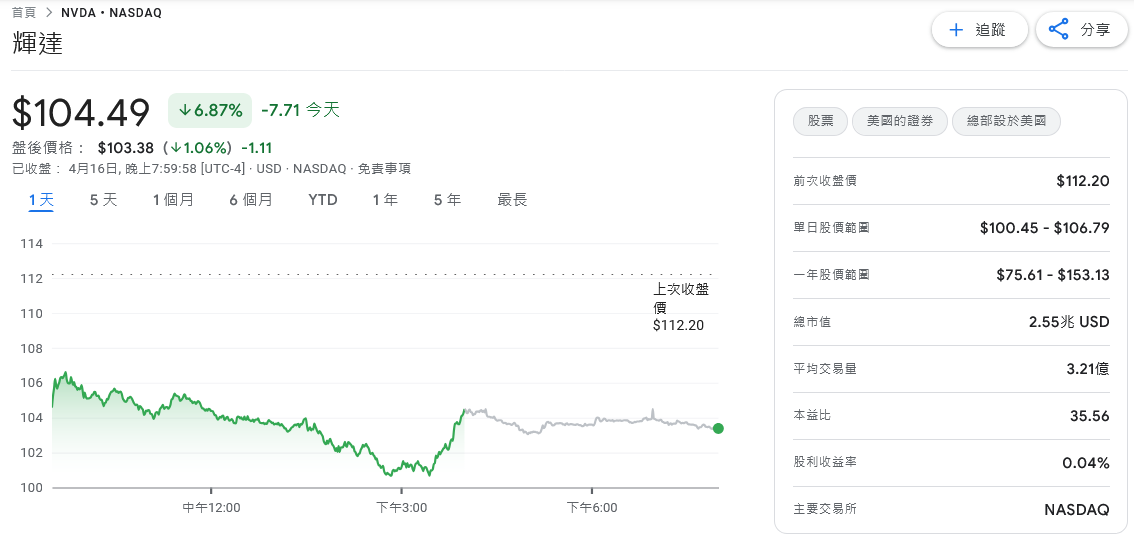Click the 本益比 row label
The image size is (1134, 535).
point(812,416)
